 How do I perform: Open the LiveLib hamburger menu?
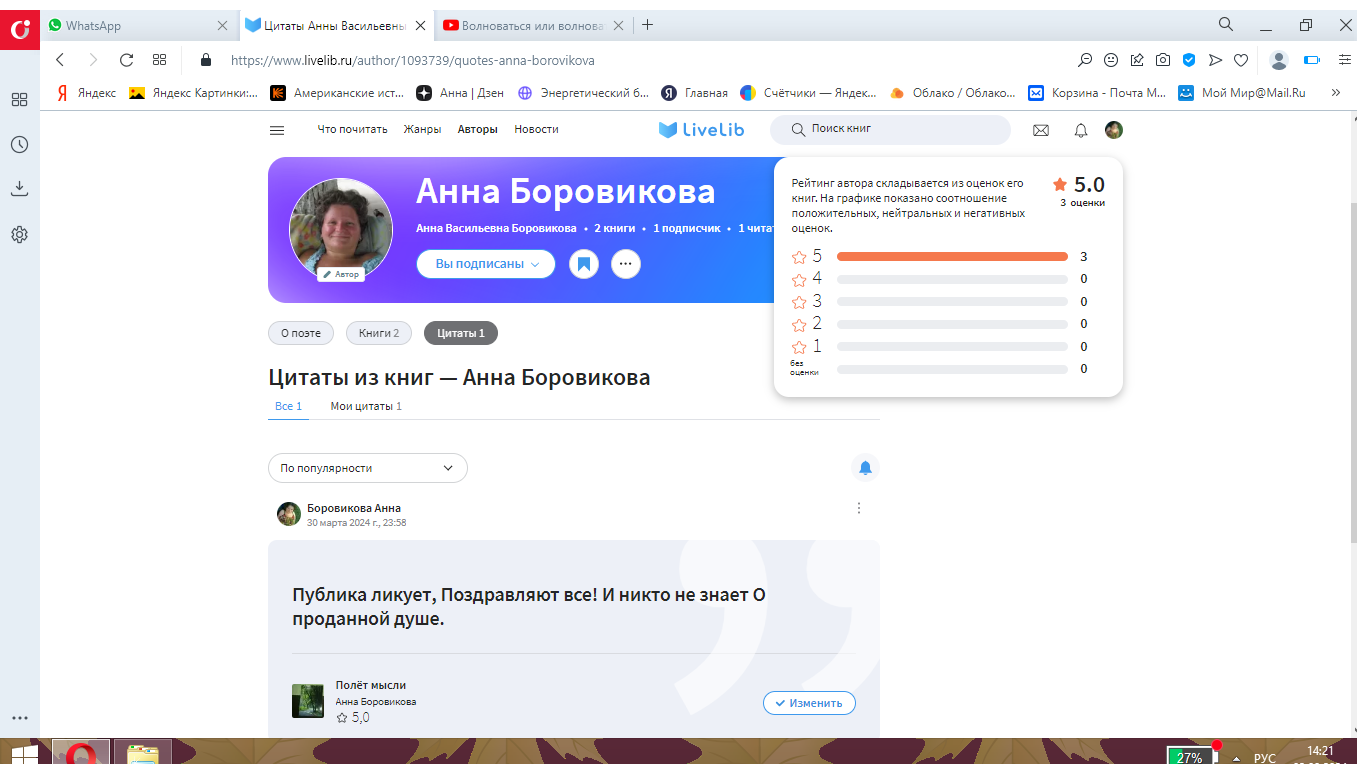tap(277, 130)
